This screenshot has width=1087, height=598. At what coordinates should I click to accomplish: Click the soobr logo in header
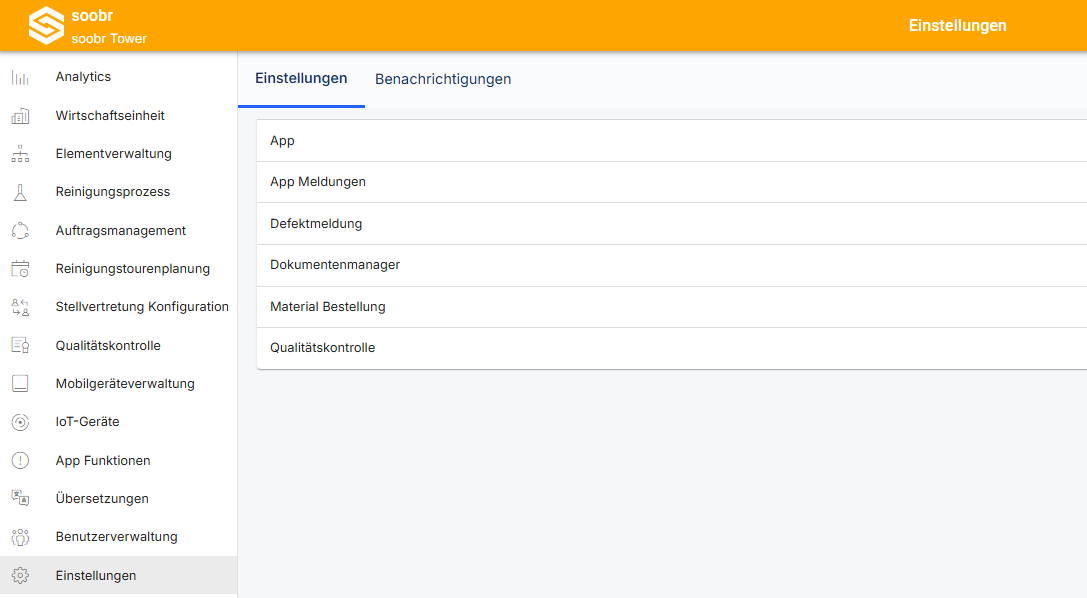coord(46,26)
